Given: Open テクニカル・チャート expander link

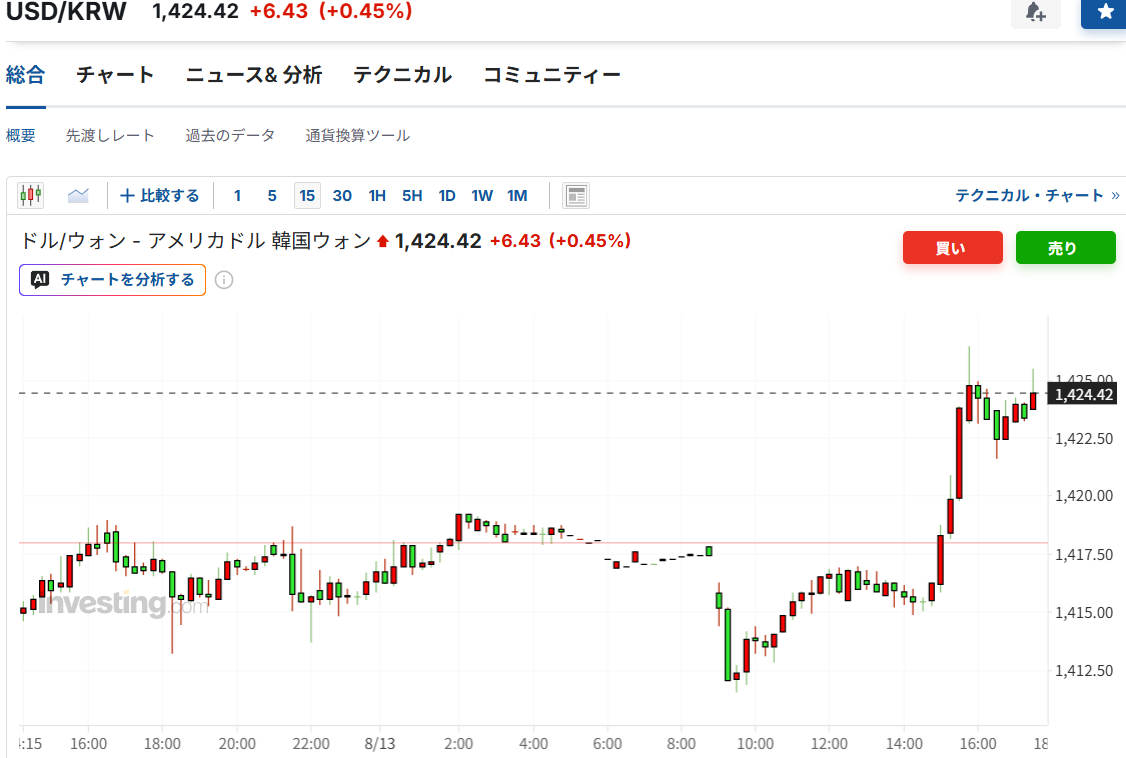Looking at the screenshot, I should click(x=1037, y=195).
